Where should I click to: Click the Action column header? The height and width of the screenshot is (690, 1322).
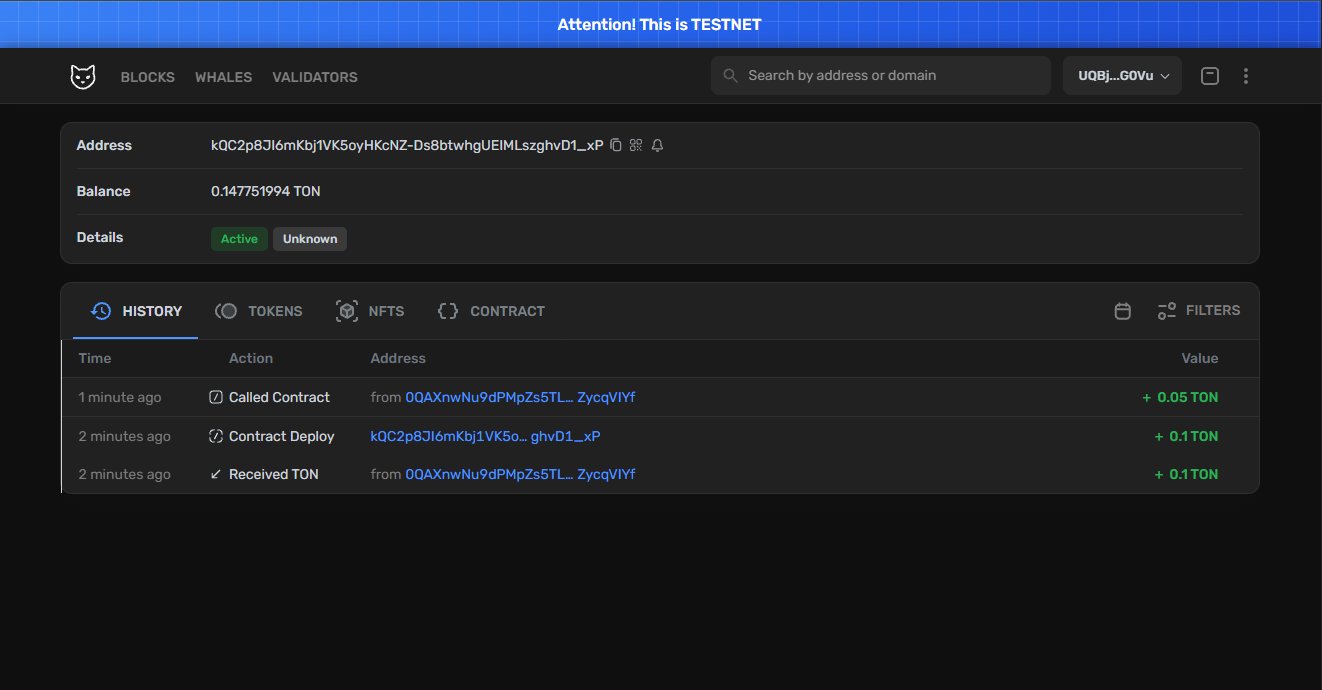(251, 358)
